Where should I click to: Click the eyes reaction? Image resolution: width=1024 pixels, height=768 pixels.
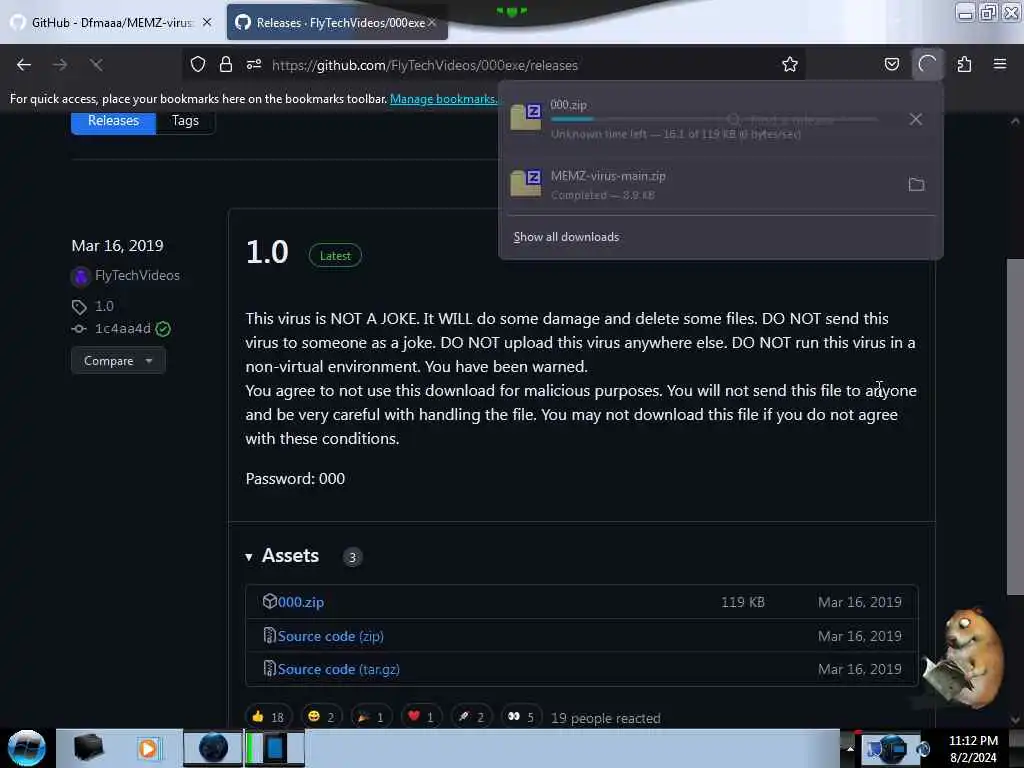coord(520,717)
